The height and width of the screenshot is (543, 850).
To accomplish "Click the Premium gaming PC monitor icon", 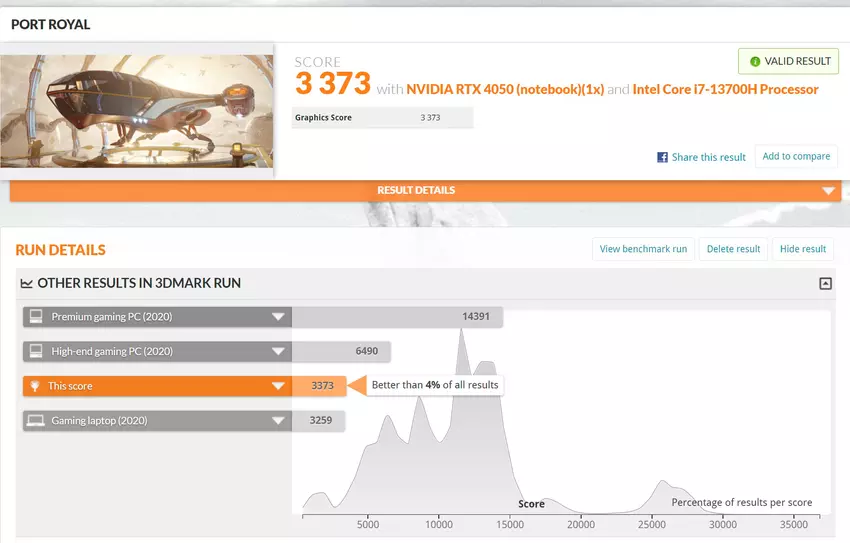I will tap(36, 317).
